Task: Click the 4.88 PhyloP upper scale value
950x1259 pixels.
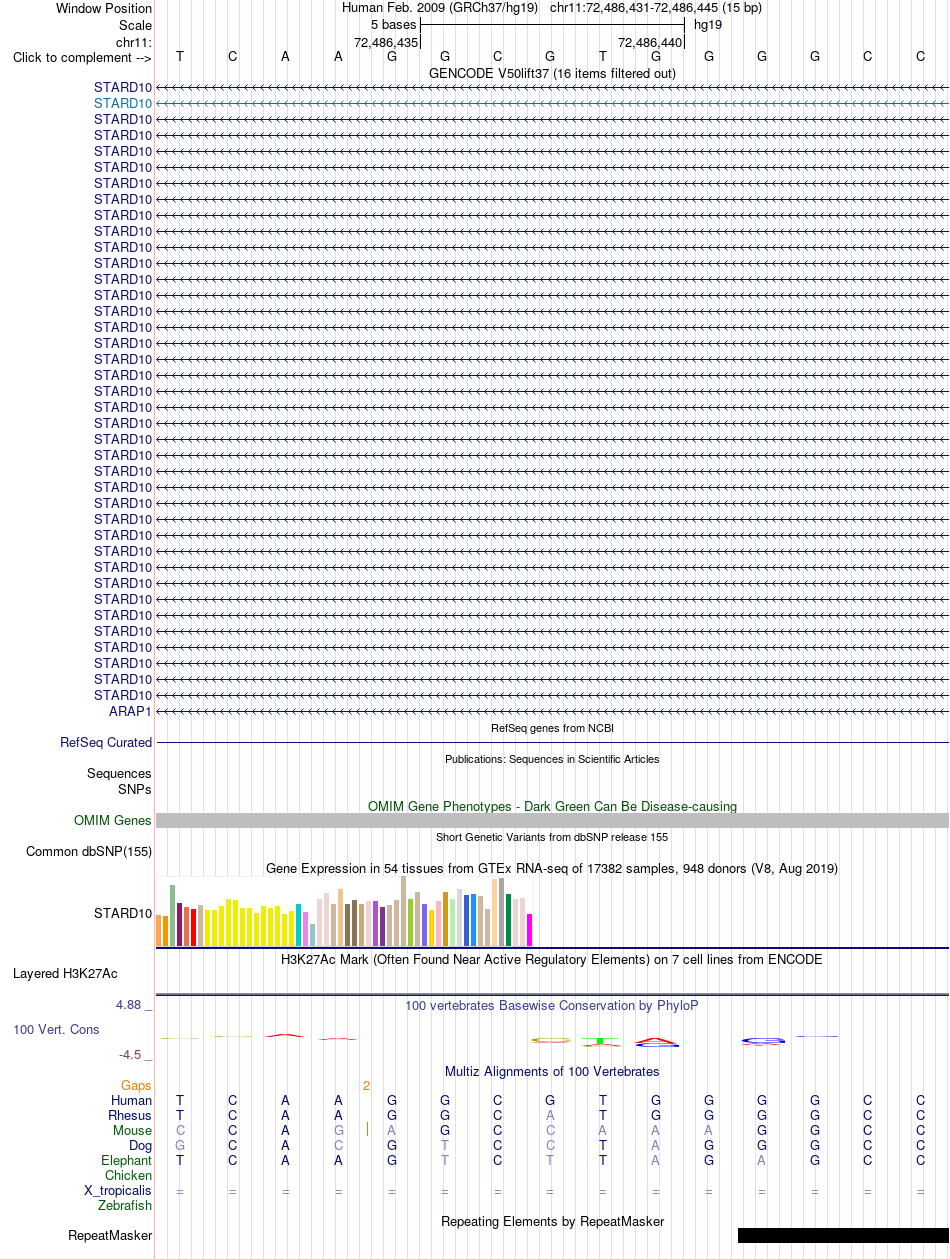Action: (134, 1004)
